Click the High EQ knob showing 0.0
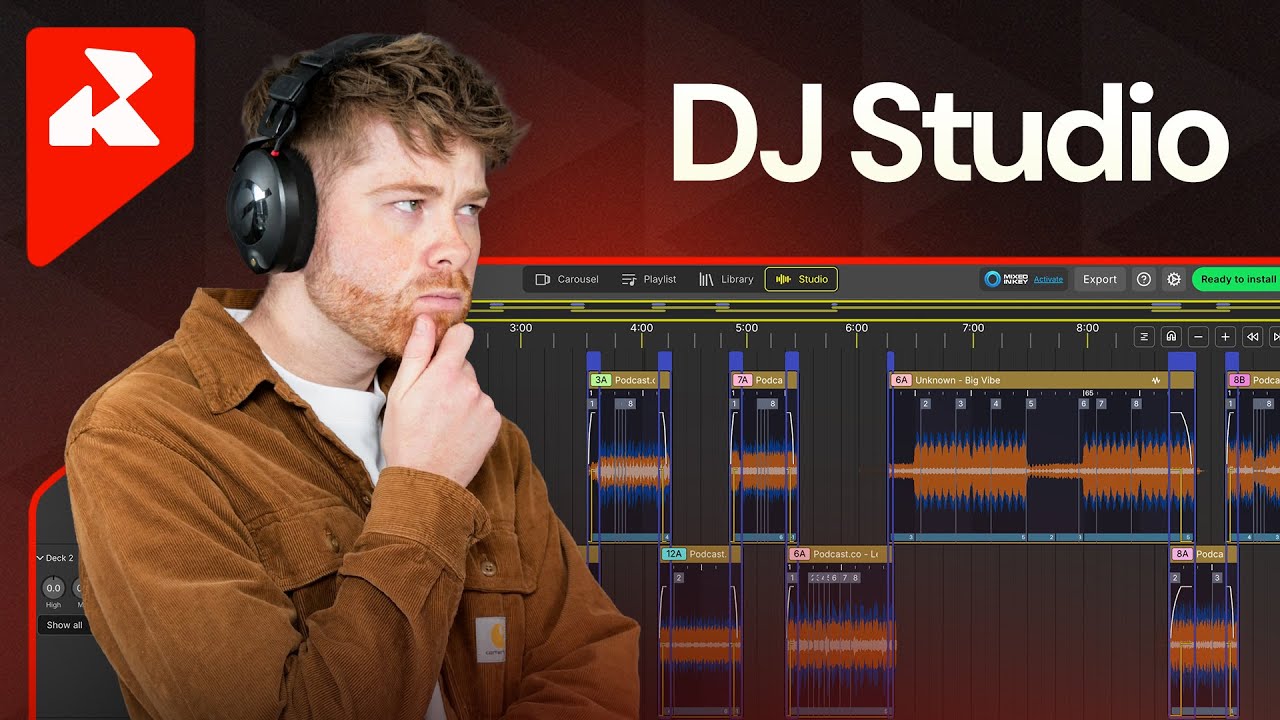This screenshot has width=1280, height=720. (x=53, y=588)
